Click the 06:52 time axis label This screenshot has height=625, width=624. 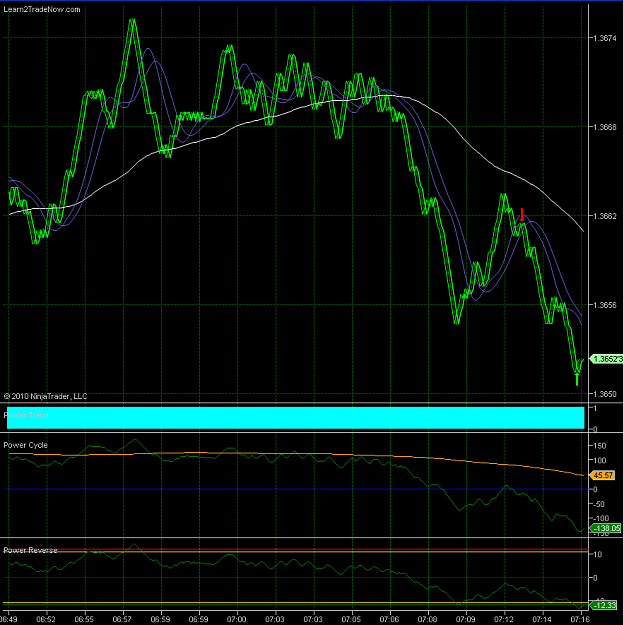point(46,619)
